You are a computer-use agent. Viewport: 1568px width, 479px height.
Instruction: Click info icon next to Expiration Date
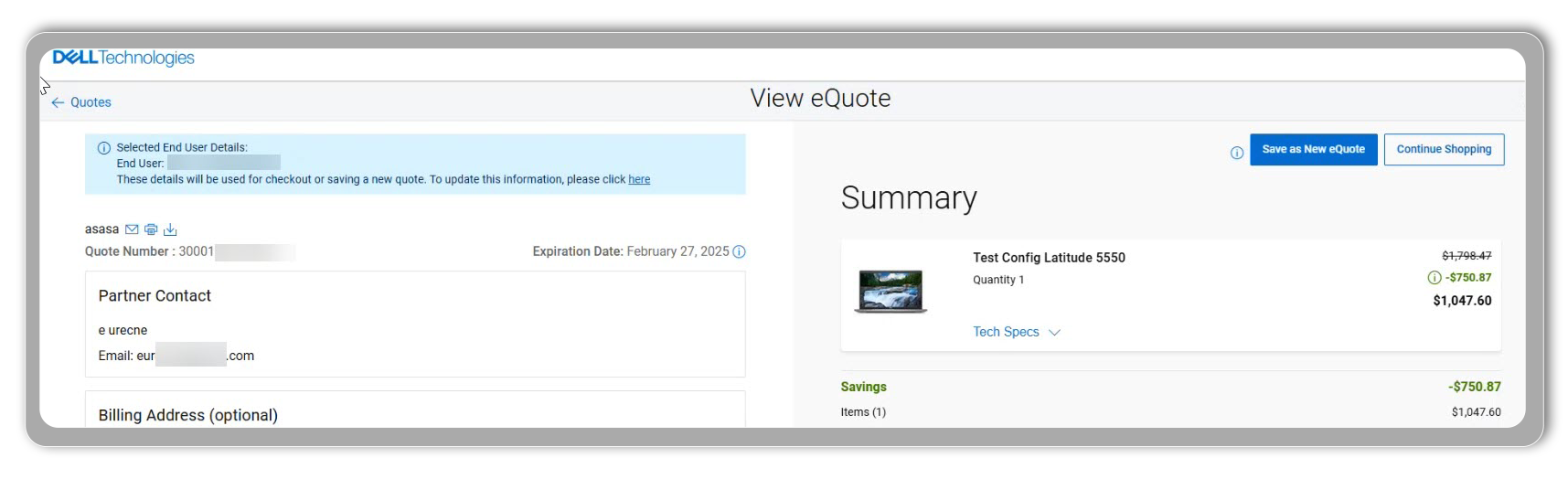[739, 251]
